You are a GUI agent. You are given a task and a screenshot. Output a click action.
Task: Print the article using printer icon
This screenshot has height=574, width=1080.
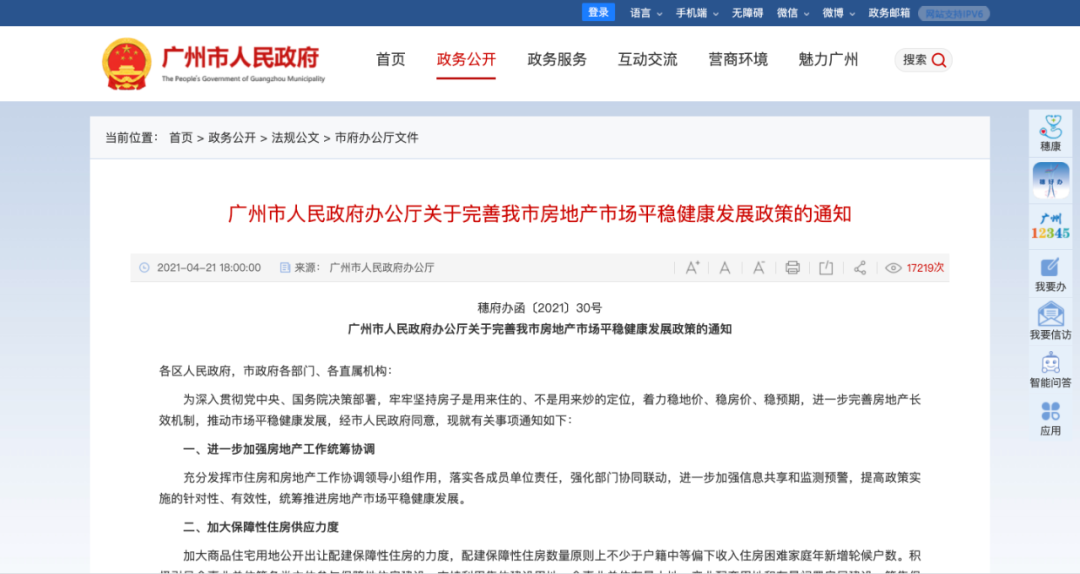pos(793,268)
